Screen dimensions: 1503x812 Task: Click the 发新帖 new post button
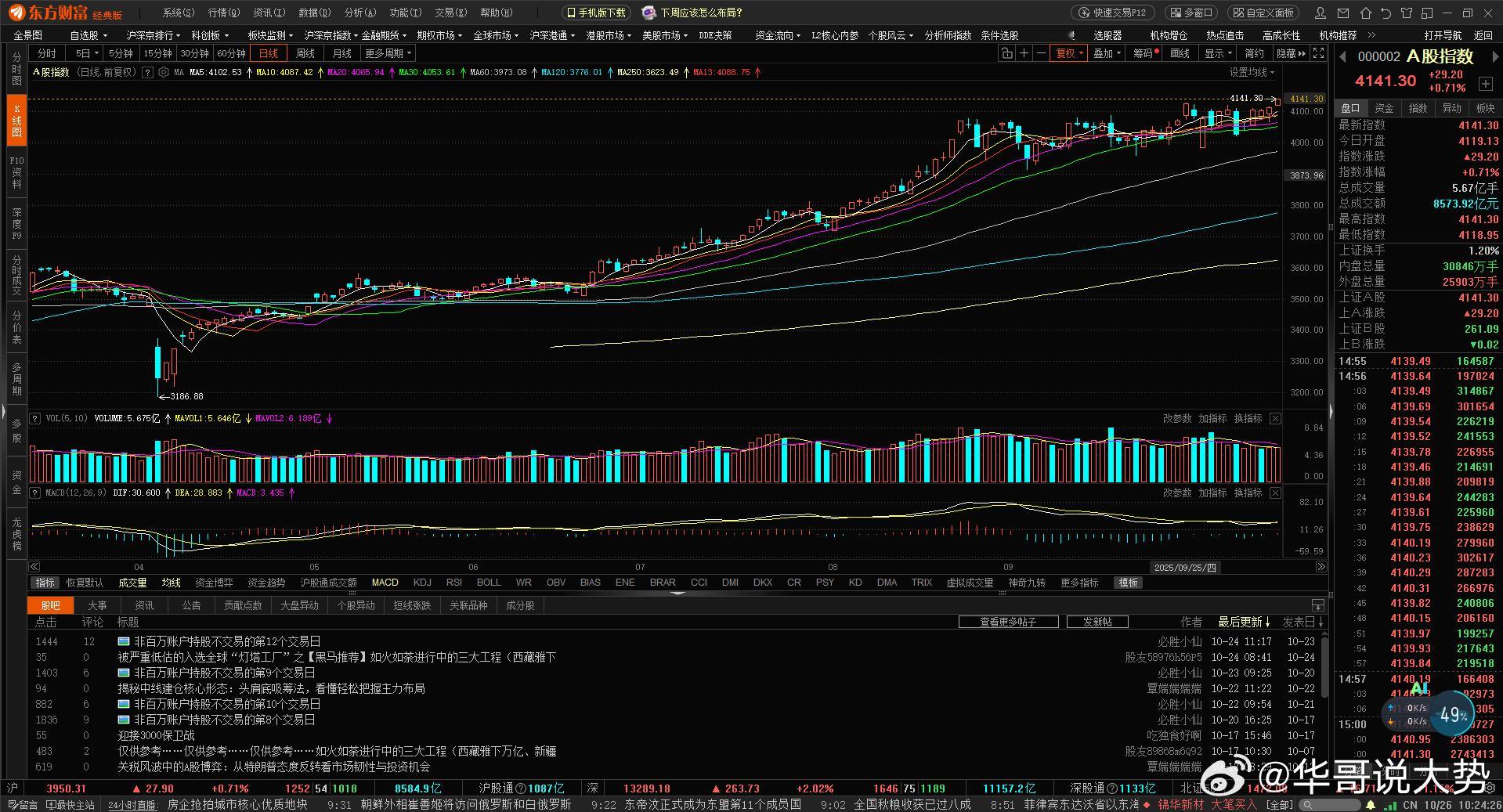tap(1097, 622)
